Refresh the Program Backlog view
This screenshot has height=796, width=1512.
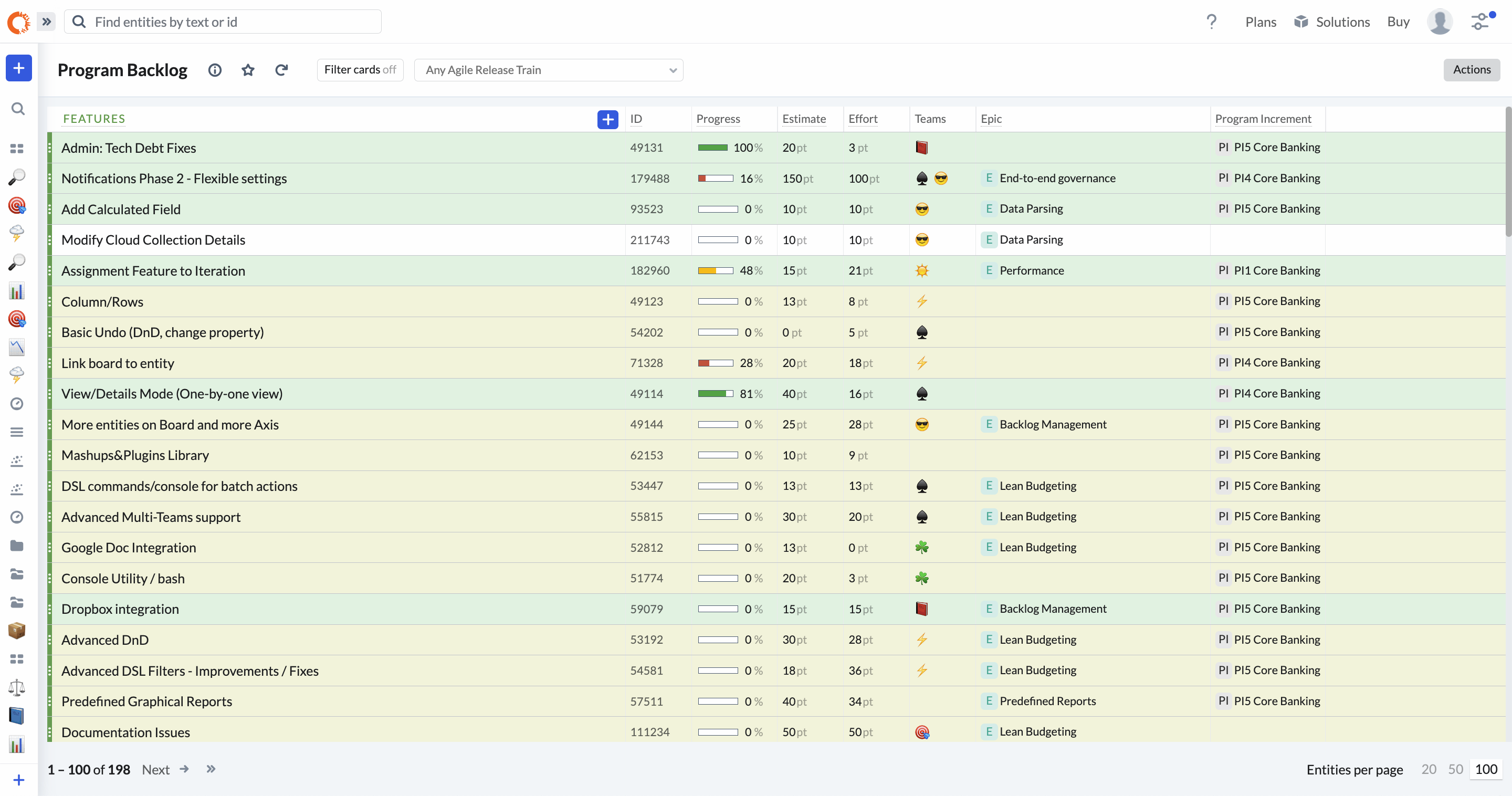point(281,70)
